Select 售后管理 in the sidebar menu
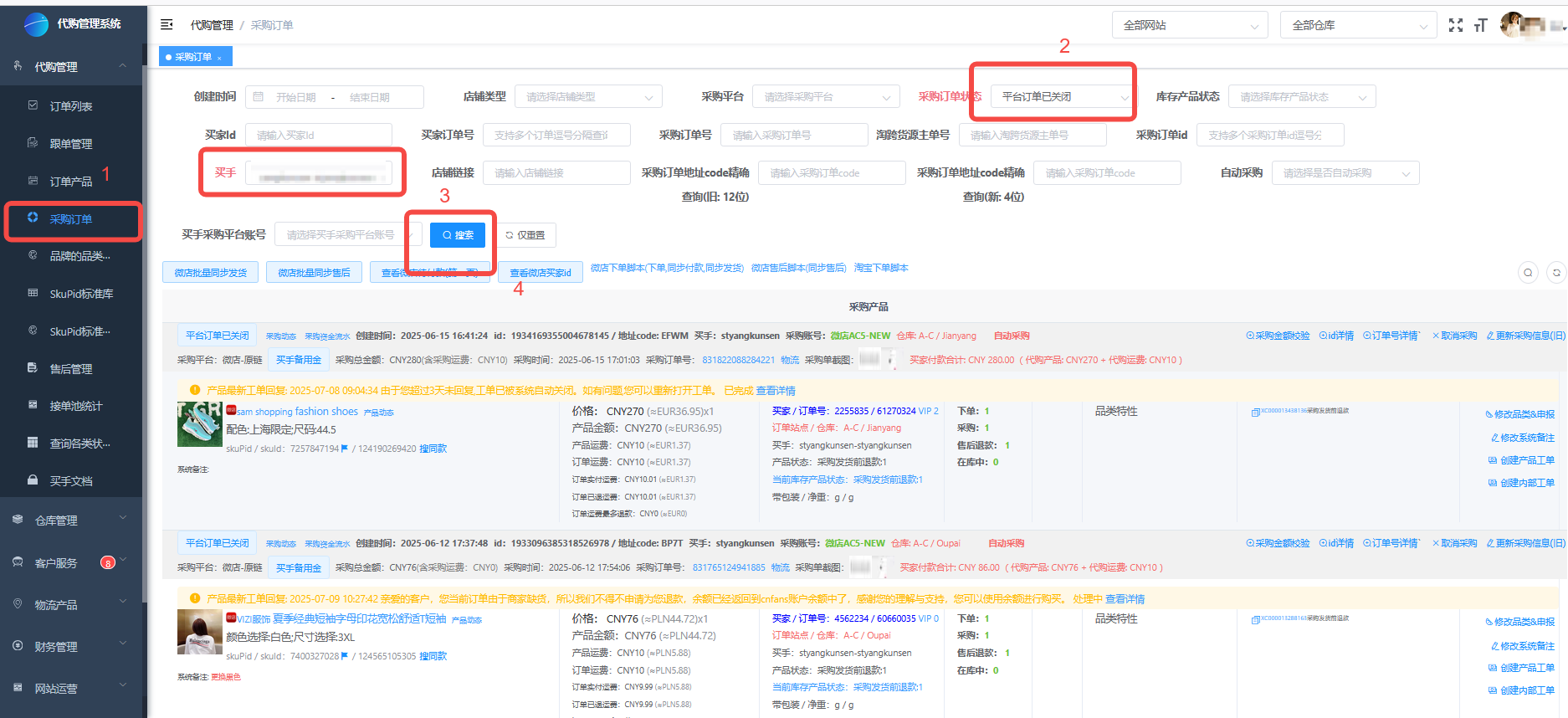1568x718 pixels. click(x=71, y=369)
